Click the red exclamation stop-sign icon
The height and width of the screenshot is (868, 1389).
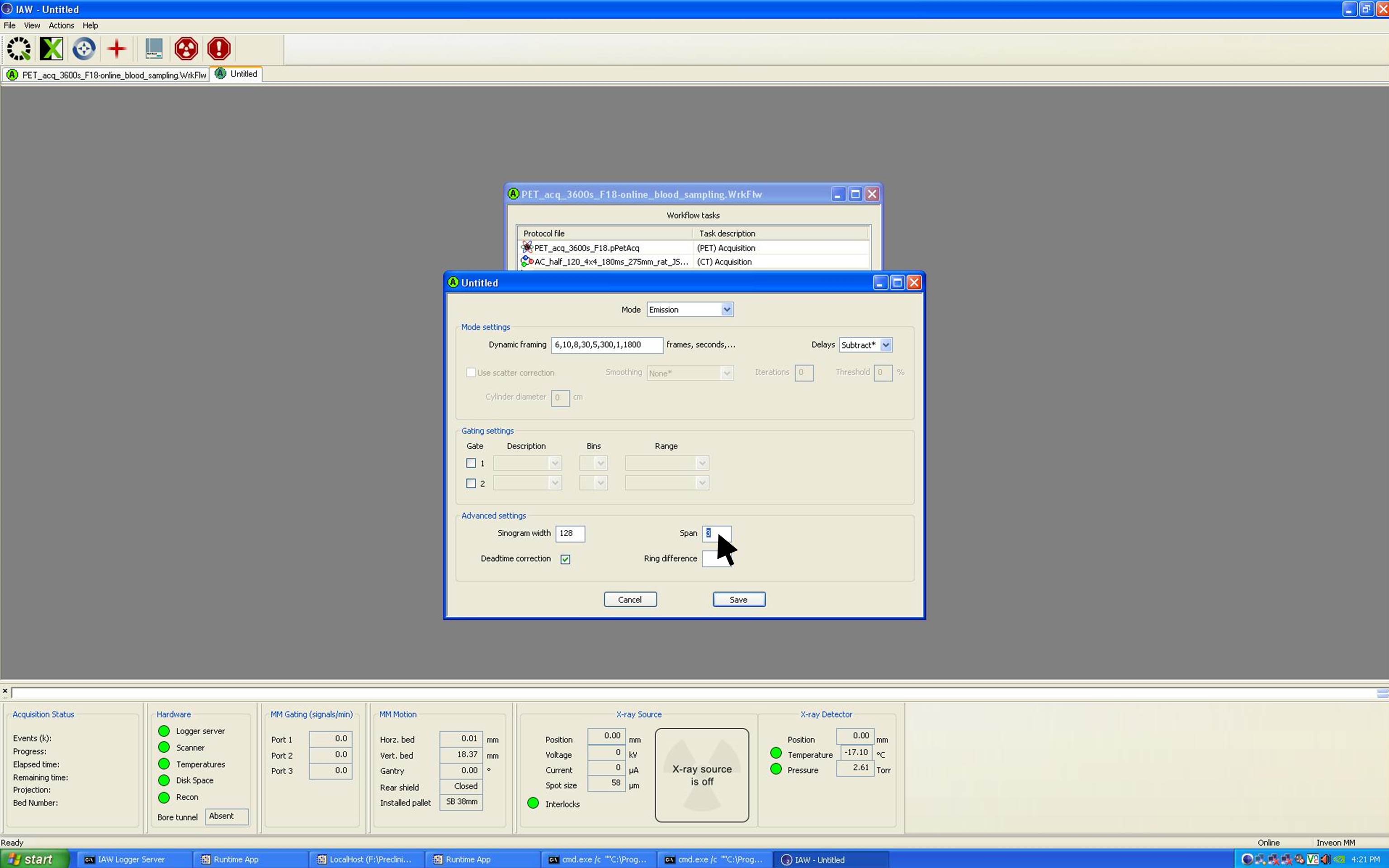219,49
